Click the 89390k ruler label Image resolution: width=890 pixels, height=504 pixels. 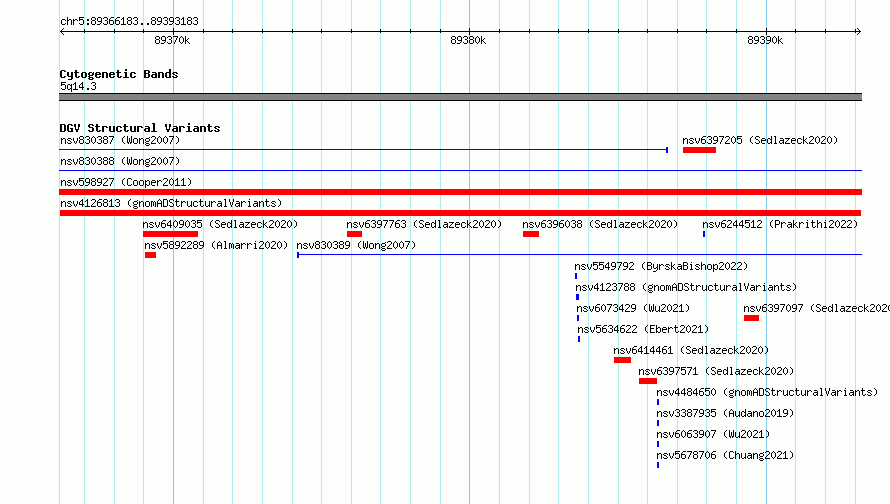click(x=765, y=40)
